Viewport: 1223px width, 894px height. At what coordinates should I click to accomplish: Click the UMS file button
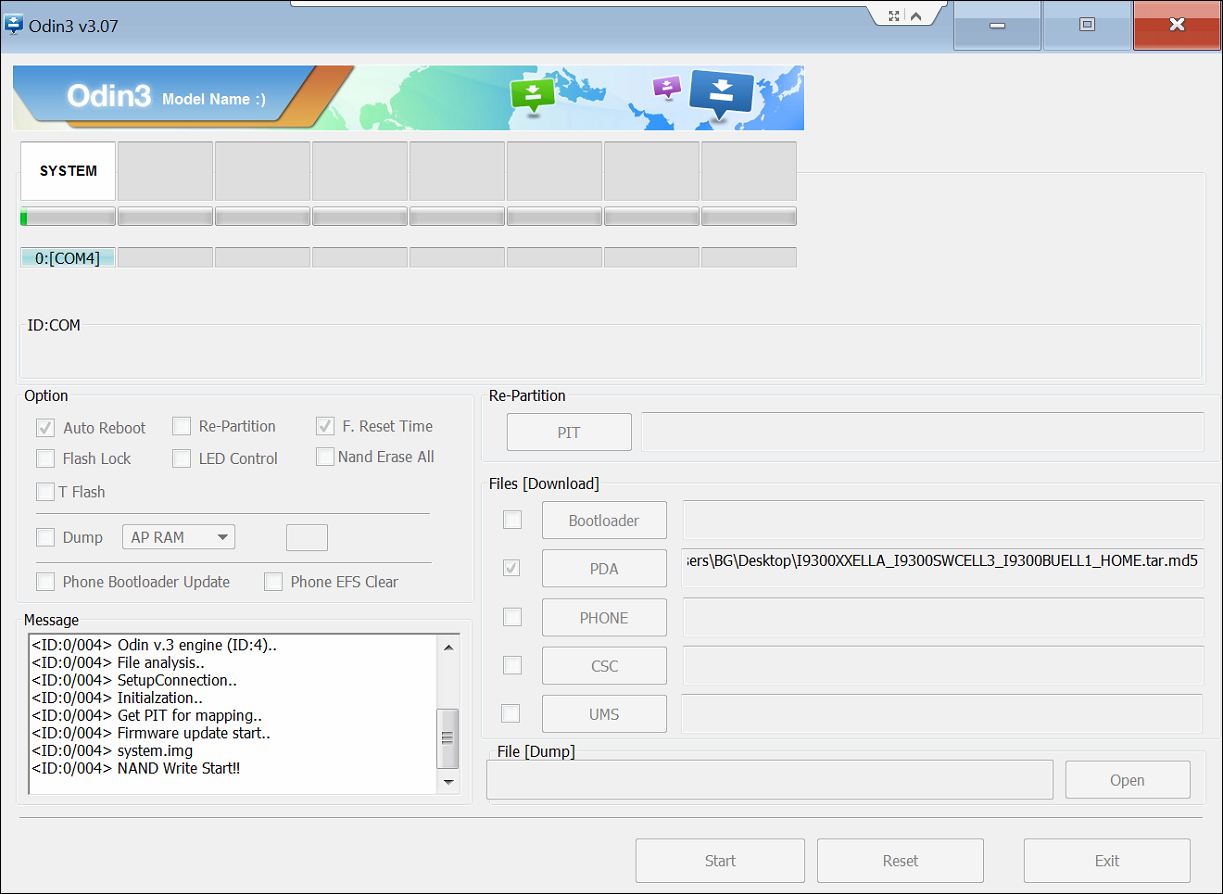[x=604, y=714]
